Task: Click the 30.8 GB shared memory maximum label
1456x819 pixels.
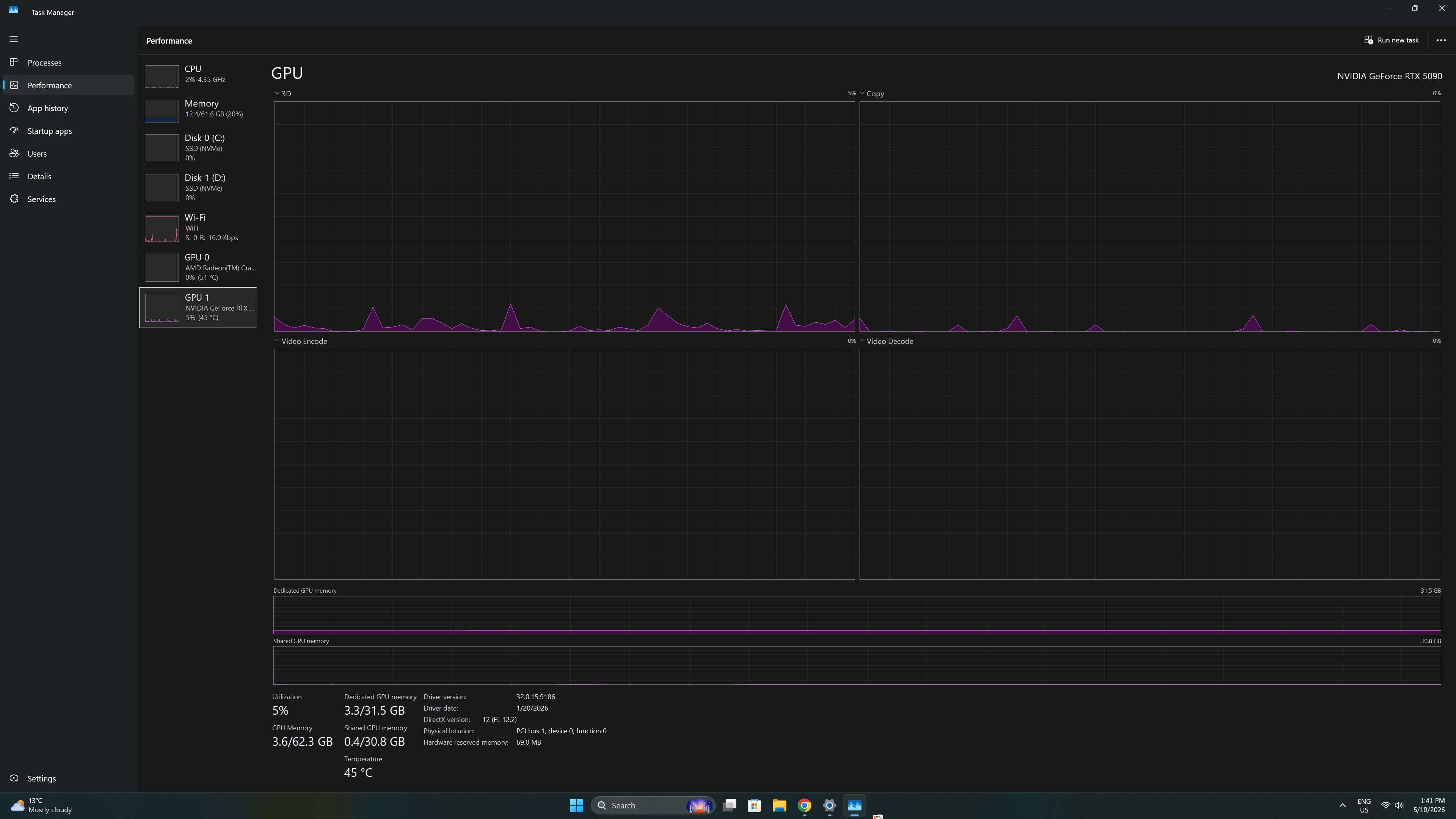Action: (x=1431, y=641)
